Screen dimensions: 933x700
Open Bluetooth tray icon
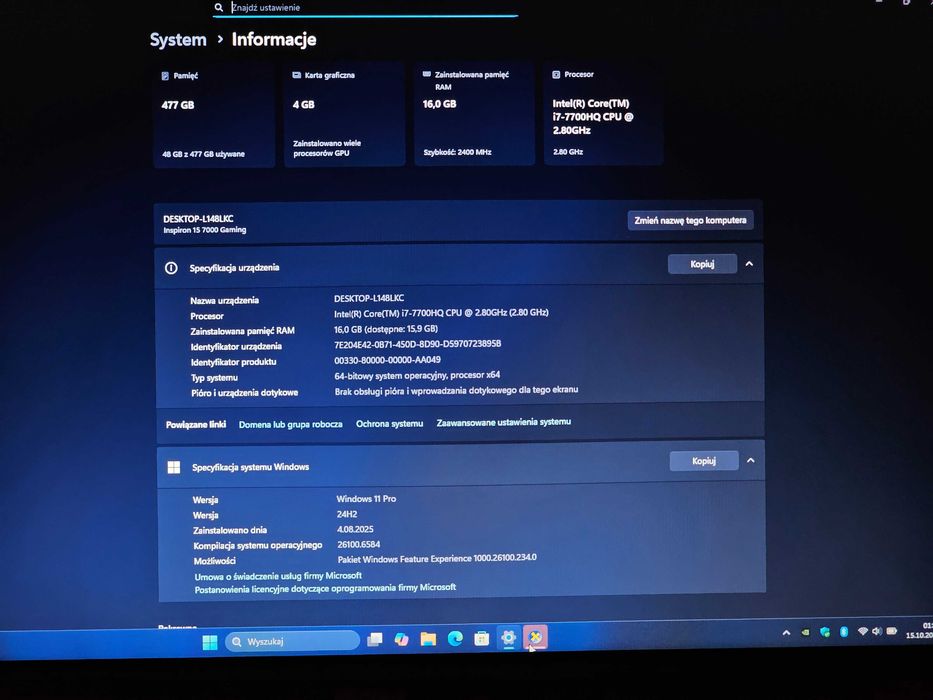pyautogui.click(x=844, y=632)
